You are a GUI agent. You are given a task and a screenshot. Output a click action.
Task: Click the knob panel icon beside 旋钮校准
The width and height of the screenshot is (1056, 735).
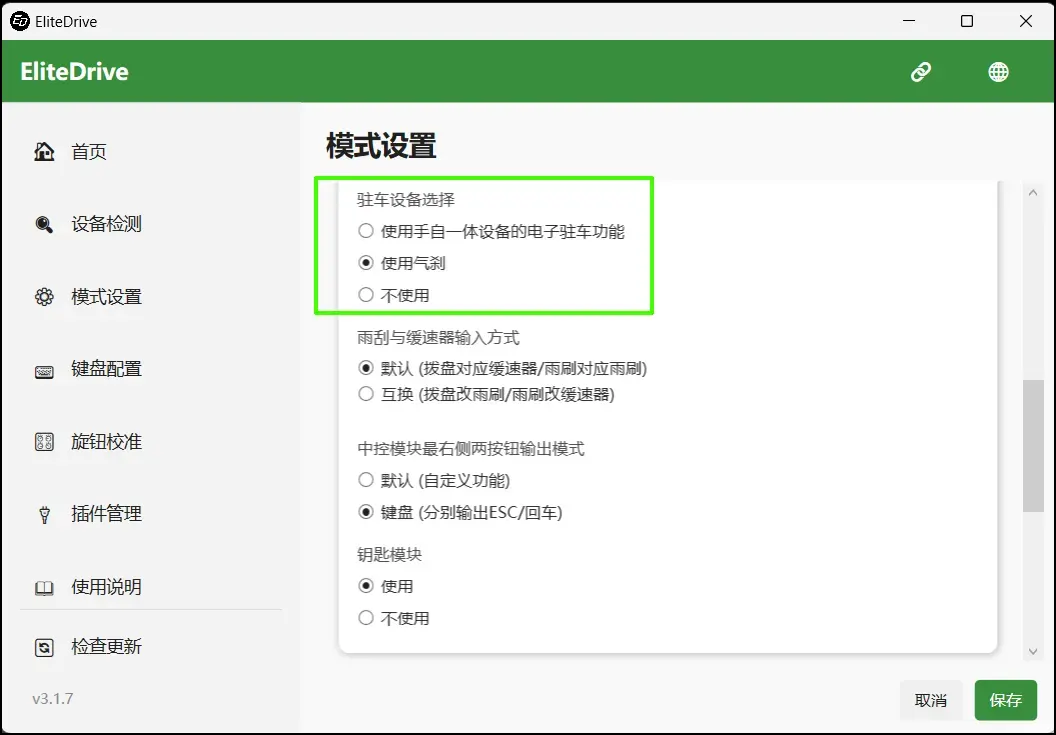tap(44, 442)
